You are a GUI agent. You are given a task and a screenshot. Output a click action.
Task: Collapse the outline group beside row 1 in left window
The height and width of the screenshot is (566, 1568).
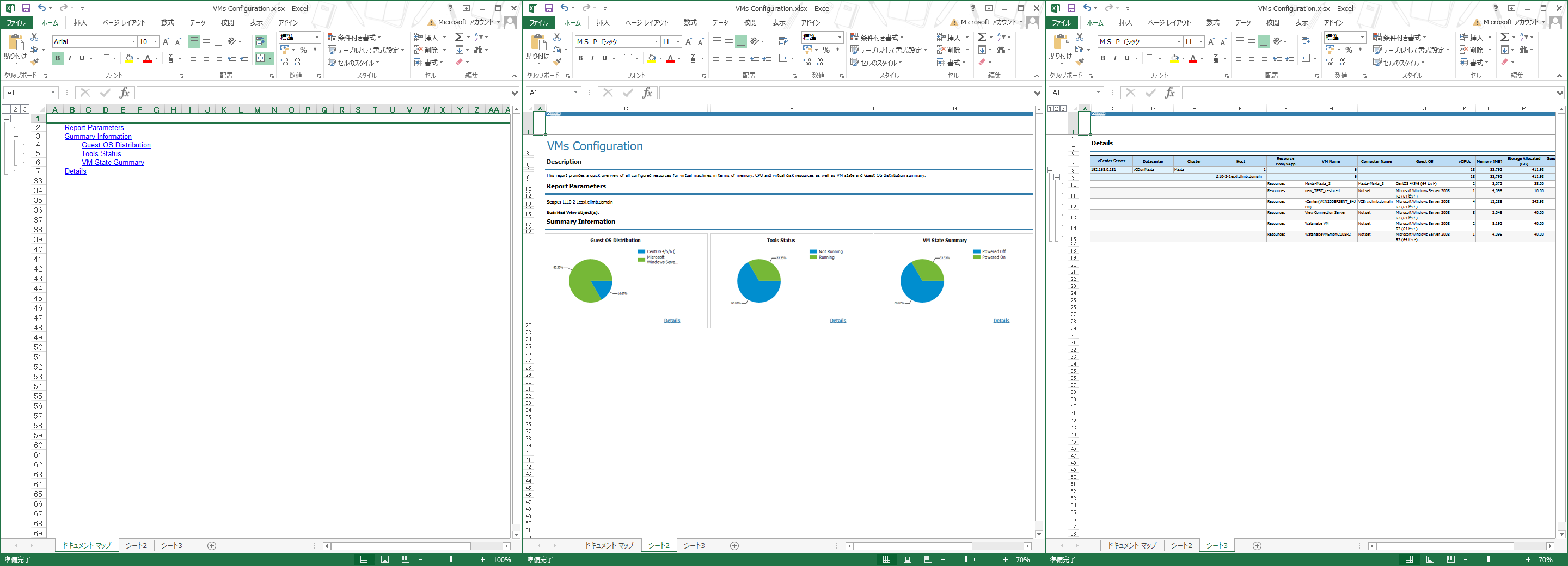tap(7, 119)
